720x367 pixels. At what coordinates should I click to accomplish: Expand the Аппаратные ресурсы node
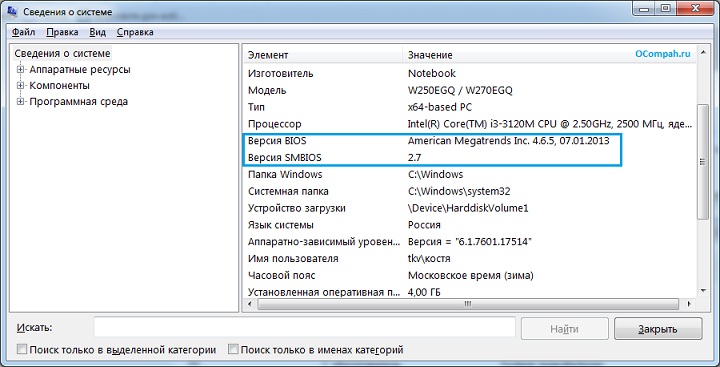(x=20, y=70)
